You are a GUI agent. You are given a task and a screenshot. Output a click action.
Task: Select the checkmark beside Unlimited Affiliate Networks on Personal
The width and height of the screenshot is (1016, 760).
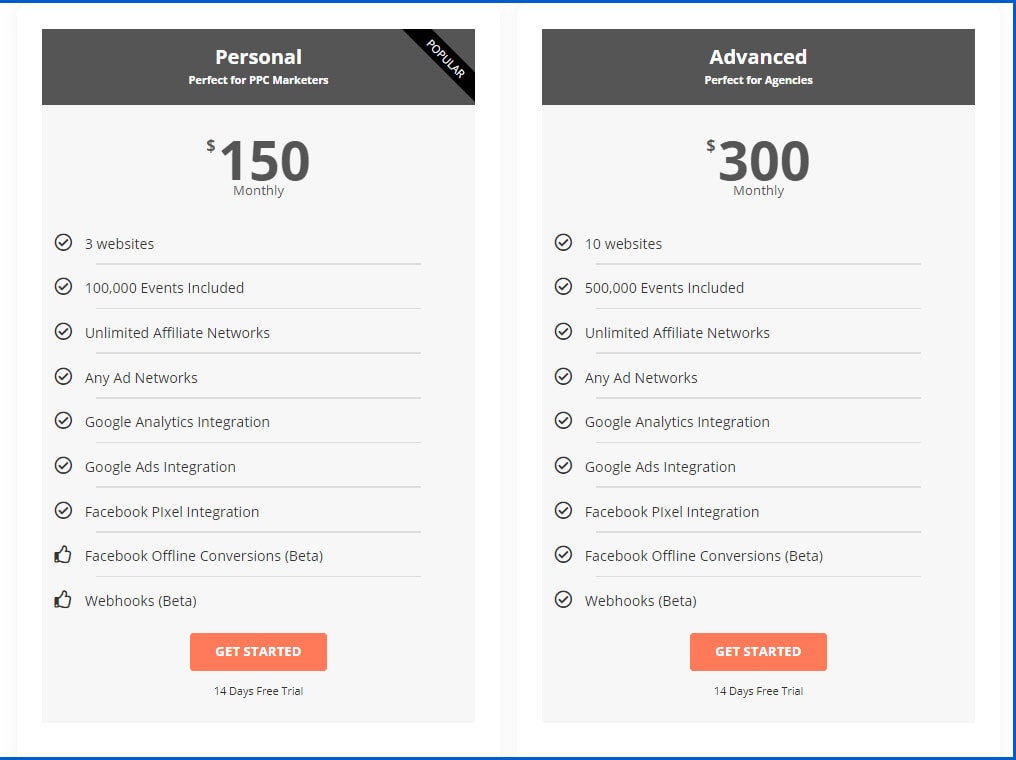click(64, 331)
